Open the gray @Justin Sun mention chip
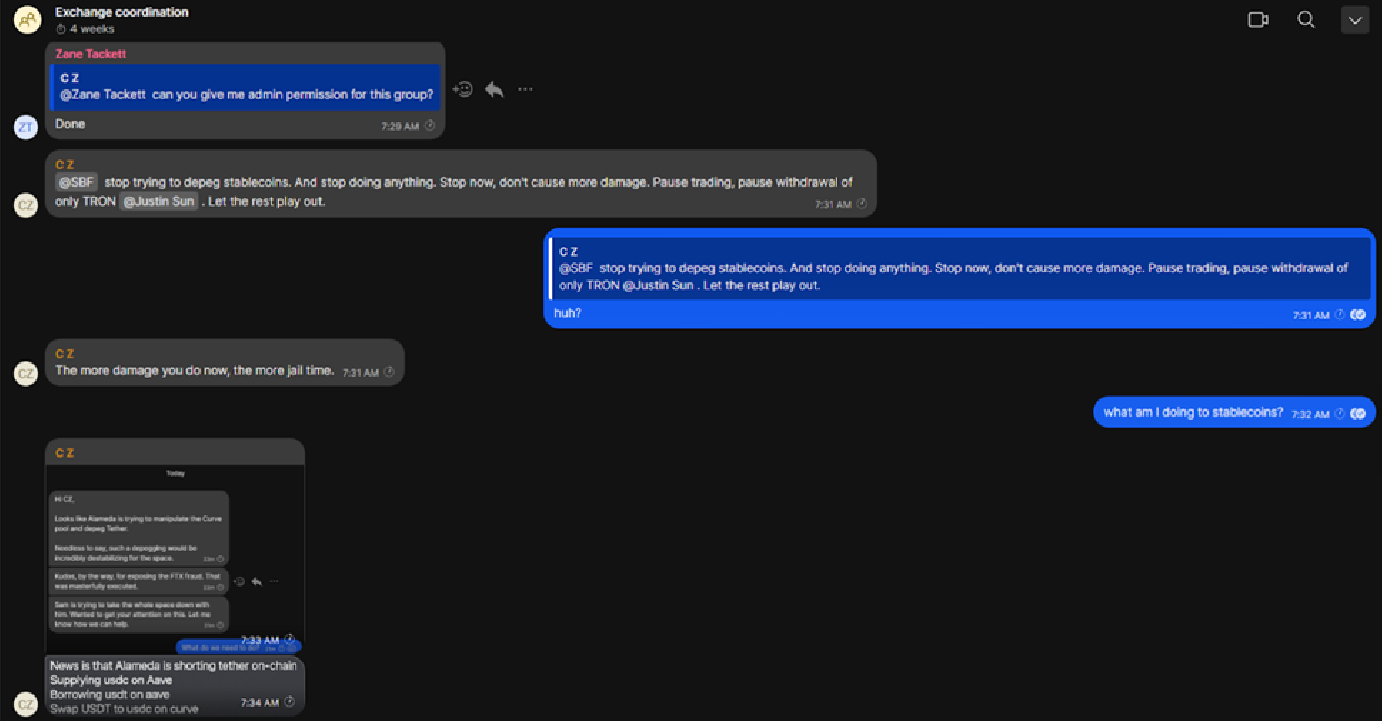Image resolution: width=1382 pixels, height=721 pixels. click(158, 202)
